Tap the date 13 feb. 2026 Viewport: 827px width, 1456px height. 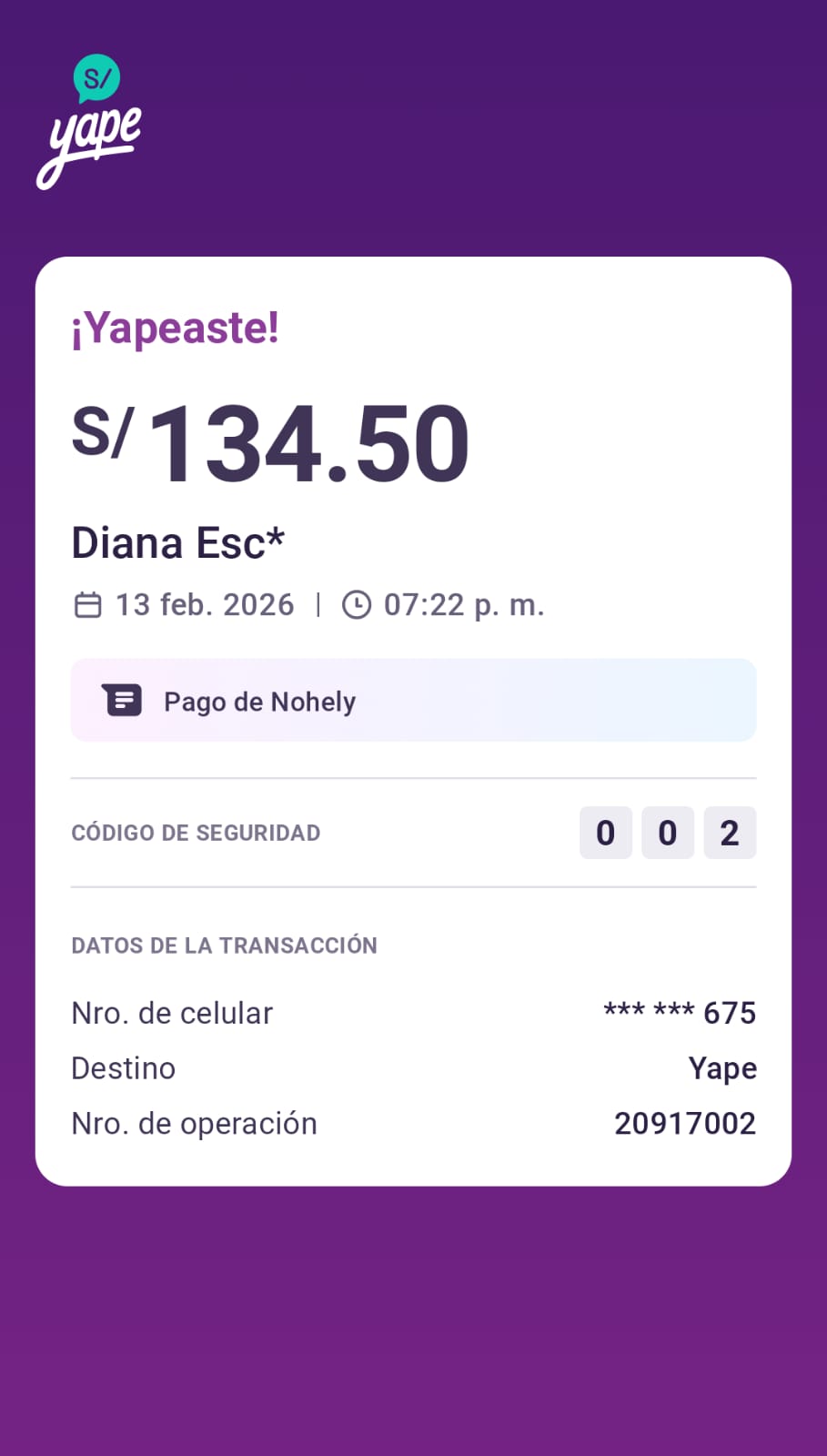point(205,605)
